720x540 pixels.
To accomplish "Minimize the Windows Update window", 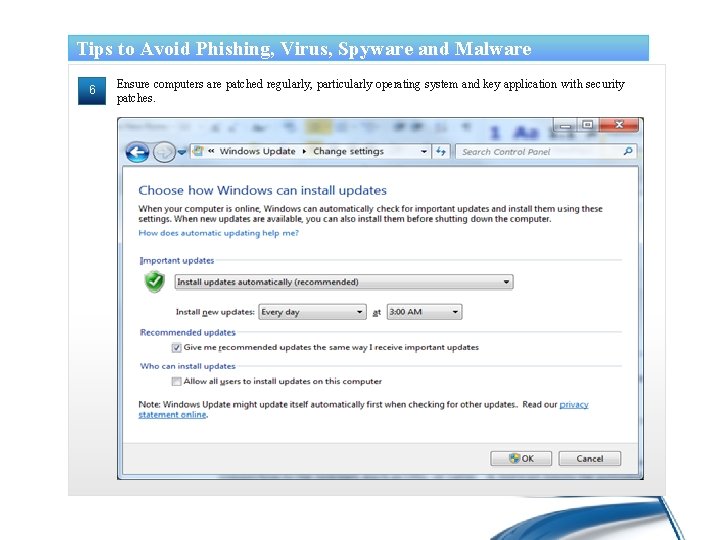I will 566,125.
